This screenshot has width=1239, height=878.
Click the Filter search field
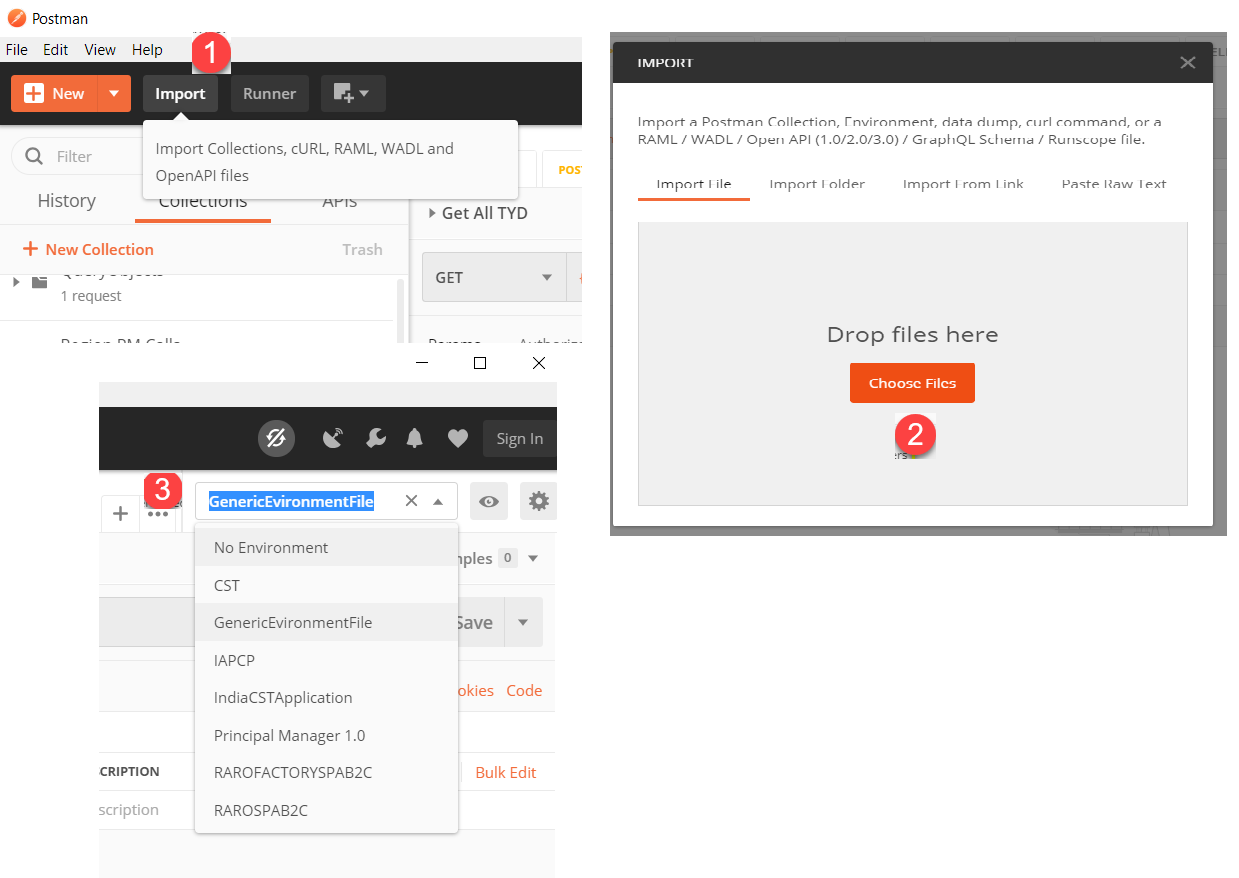coord(78,156)
